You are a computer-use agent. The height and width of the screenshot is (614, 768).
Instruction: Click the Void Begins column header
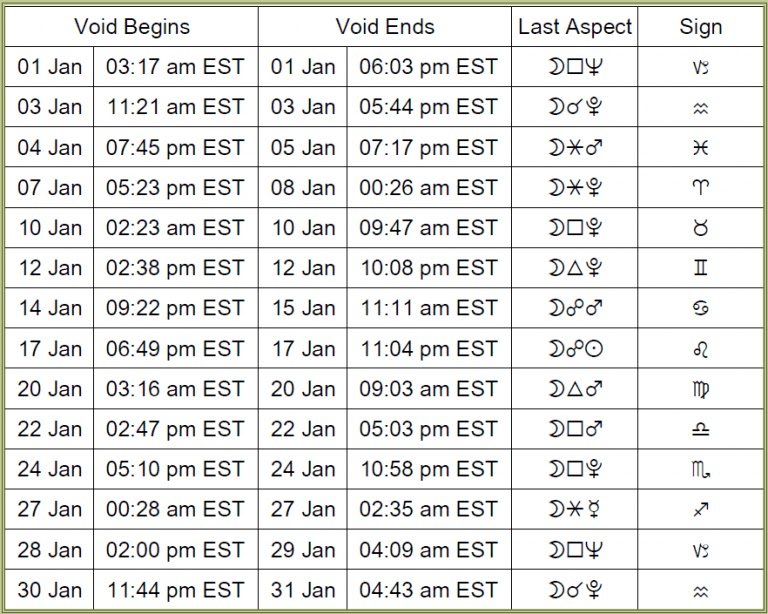pyautogui.click(x=132, y=26)
